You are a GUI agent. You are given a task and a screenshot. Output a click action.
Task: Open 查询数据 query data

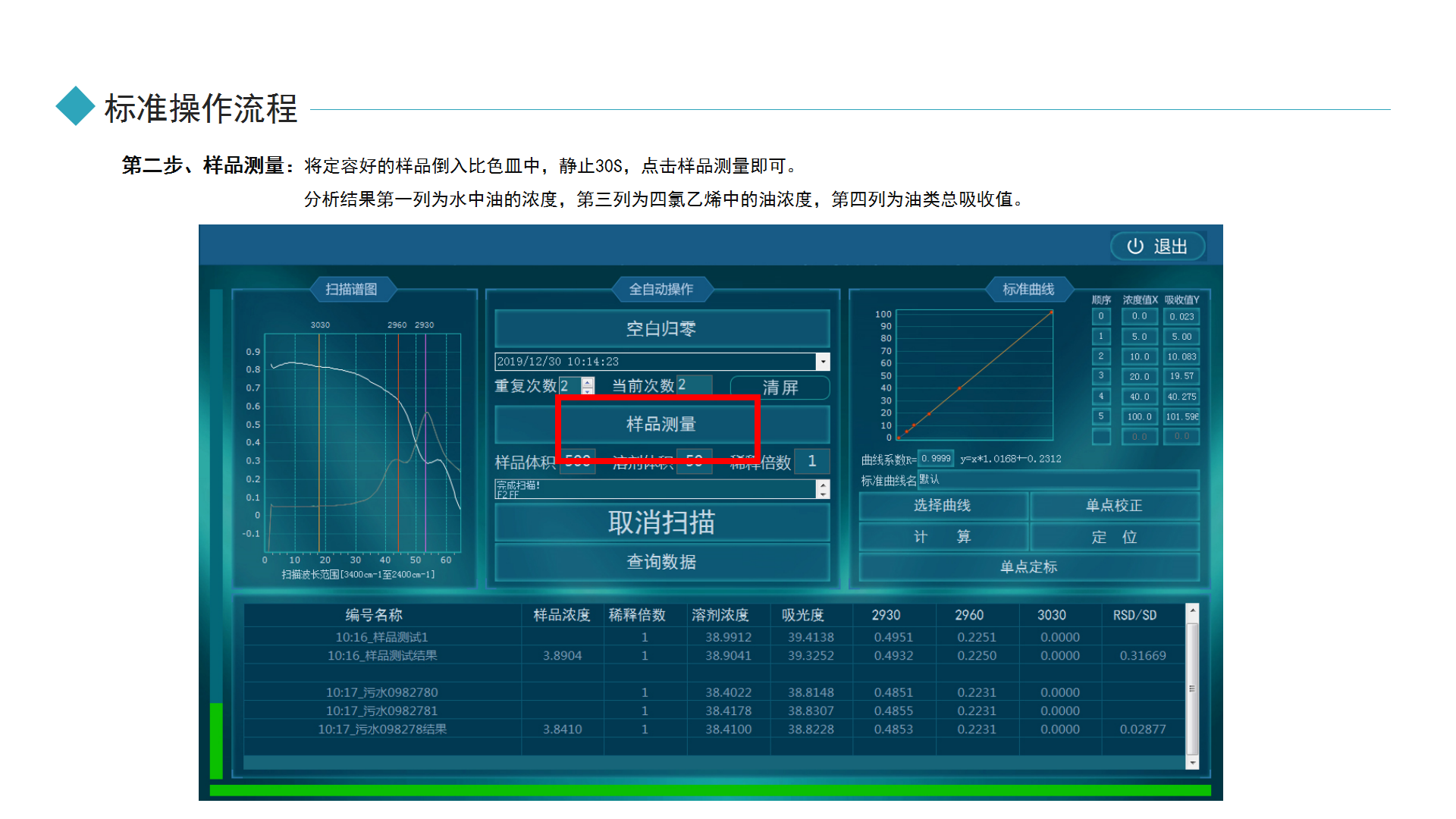(x=661, y=562)
